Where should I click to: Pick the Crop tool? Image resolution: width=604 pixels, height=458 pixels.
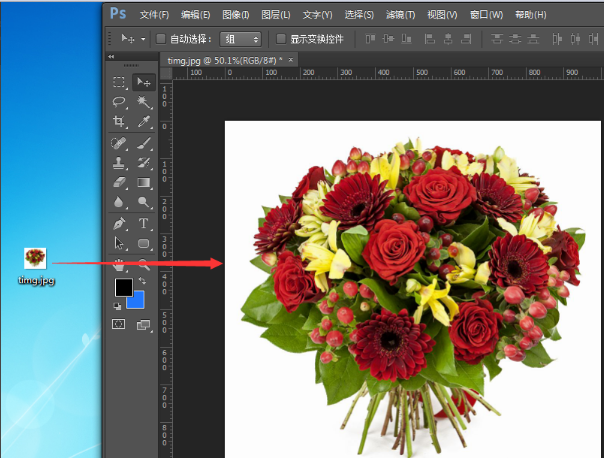(119, 122)
